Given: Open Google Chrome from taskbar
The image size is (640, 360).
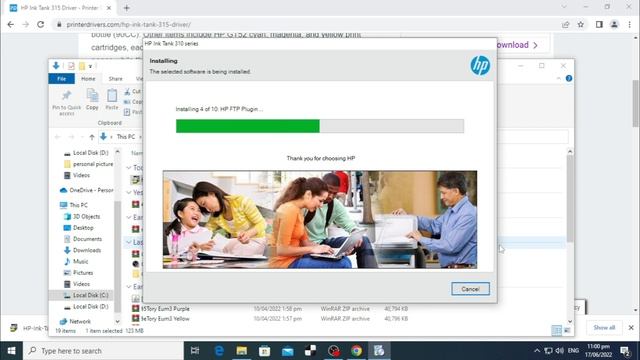Looking at the screenshot, I should (x=356, y=351).
